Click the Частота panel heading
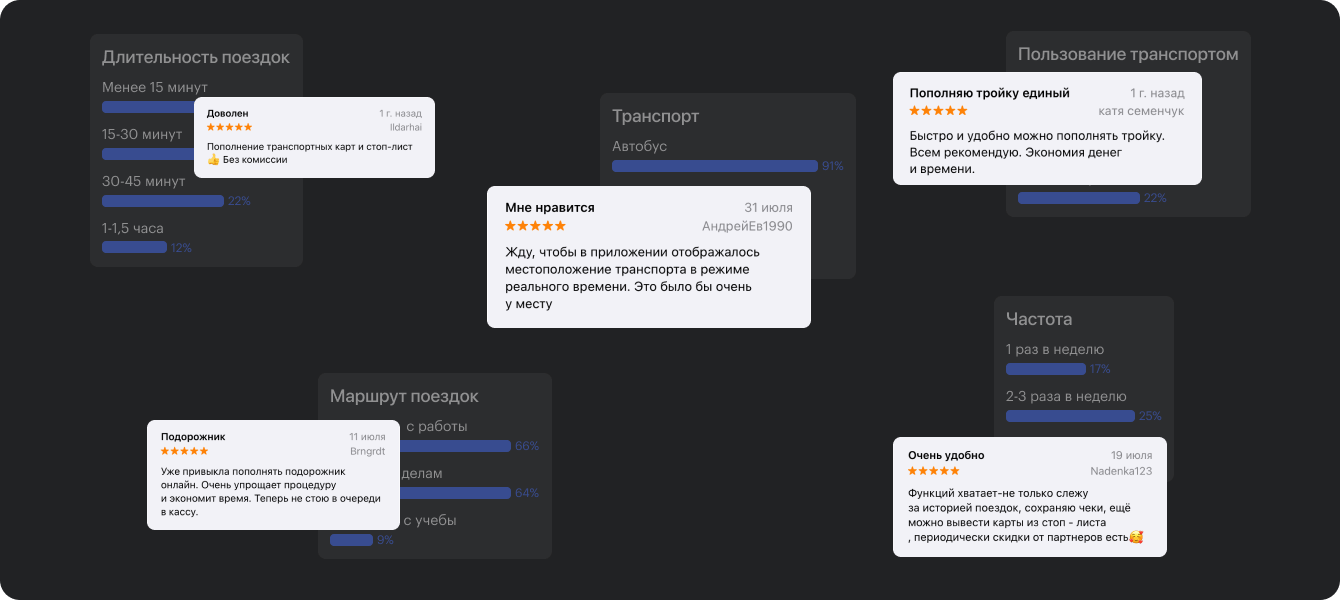The height and width of the screenshot is (600, 1340). (1039, 319)
